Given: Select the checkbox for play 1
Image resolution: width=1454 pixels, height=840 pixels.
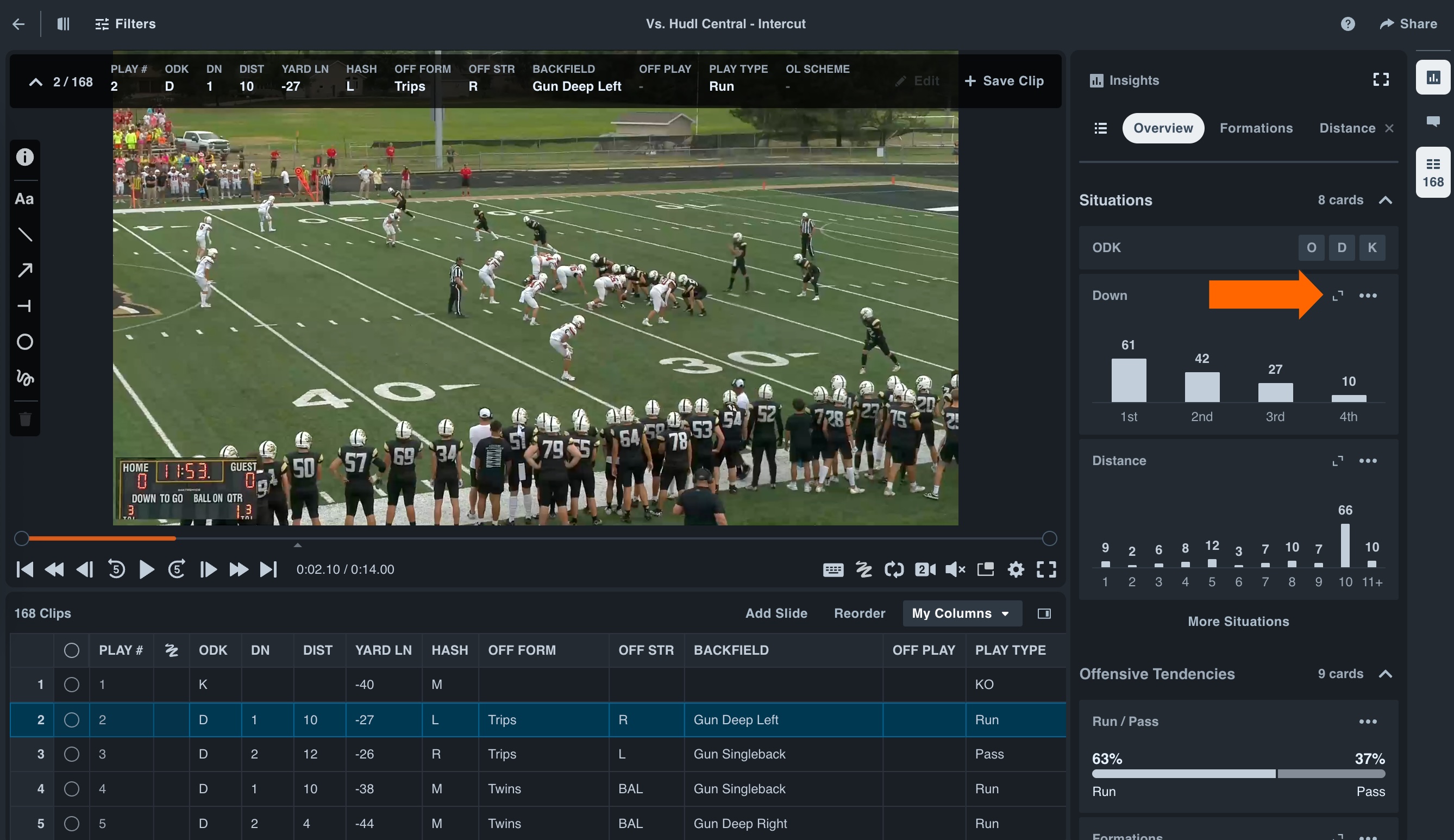Looking at the screenshot, I should [72, 685].
